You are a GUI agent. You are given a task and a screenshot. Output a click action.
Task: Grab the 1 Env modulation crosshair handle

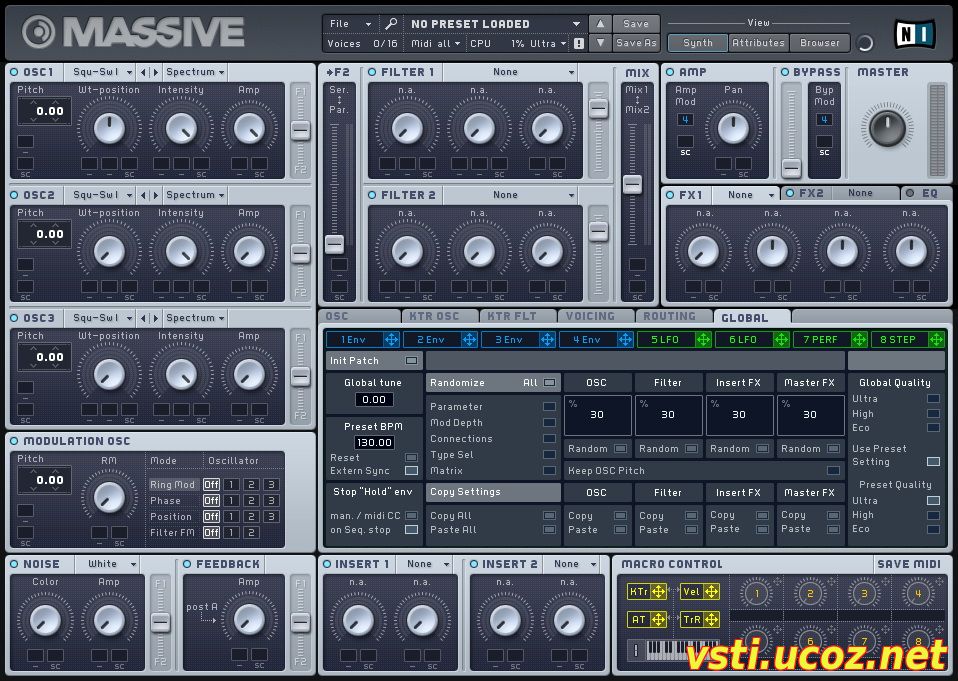pos(391,340)
